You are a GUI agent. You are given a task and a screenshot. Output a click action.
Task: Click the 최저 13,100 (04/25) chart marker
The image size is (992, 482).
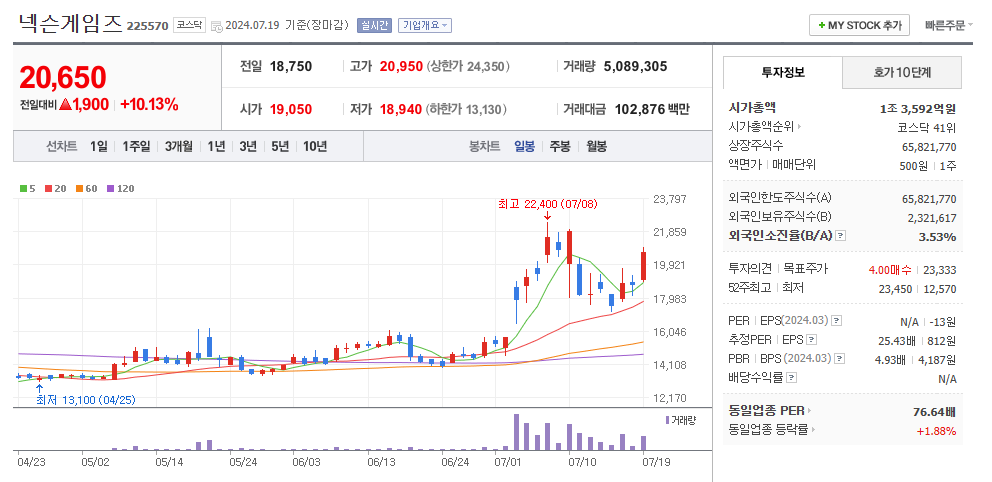click(85, 400)
